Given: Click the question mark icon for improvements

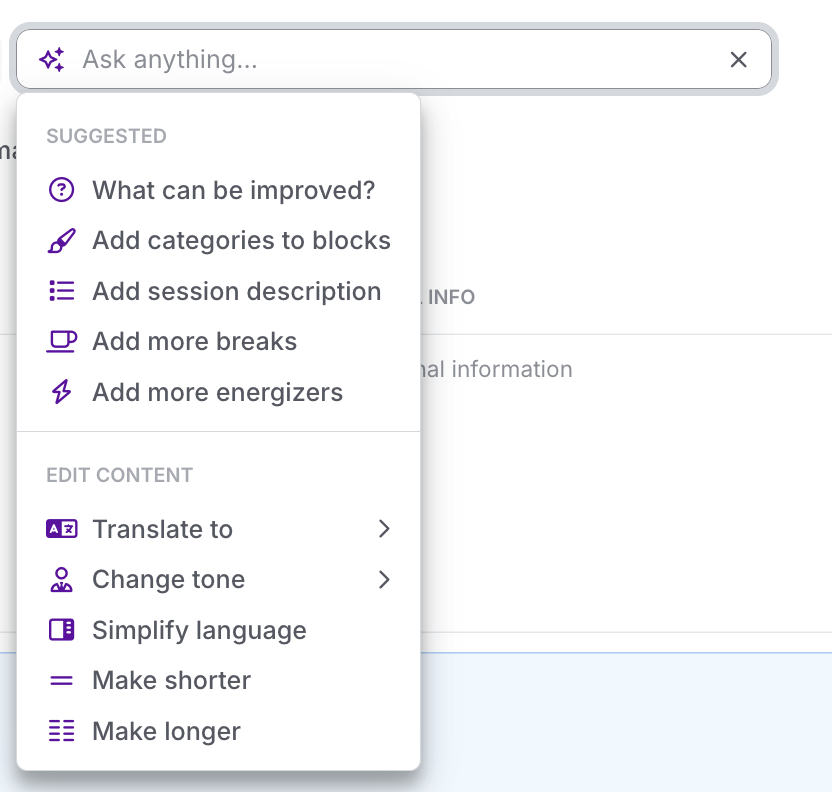Looking at the screenshot, I should [x=62, y=190].
